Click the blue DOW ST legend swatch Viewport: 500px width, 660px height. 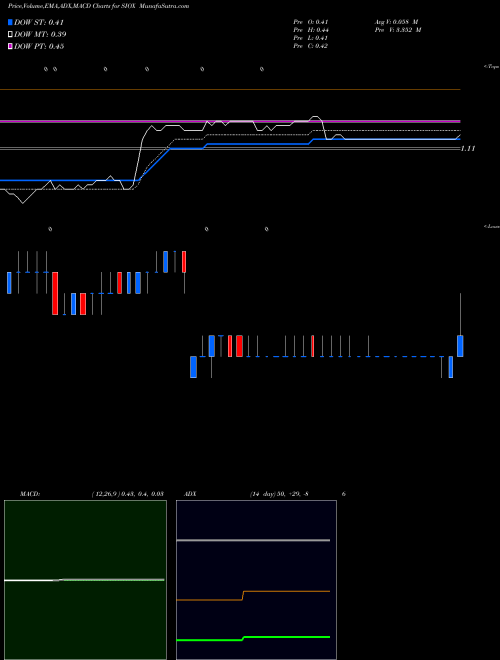pyautogui.click(x=11, y=22)
